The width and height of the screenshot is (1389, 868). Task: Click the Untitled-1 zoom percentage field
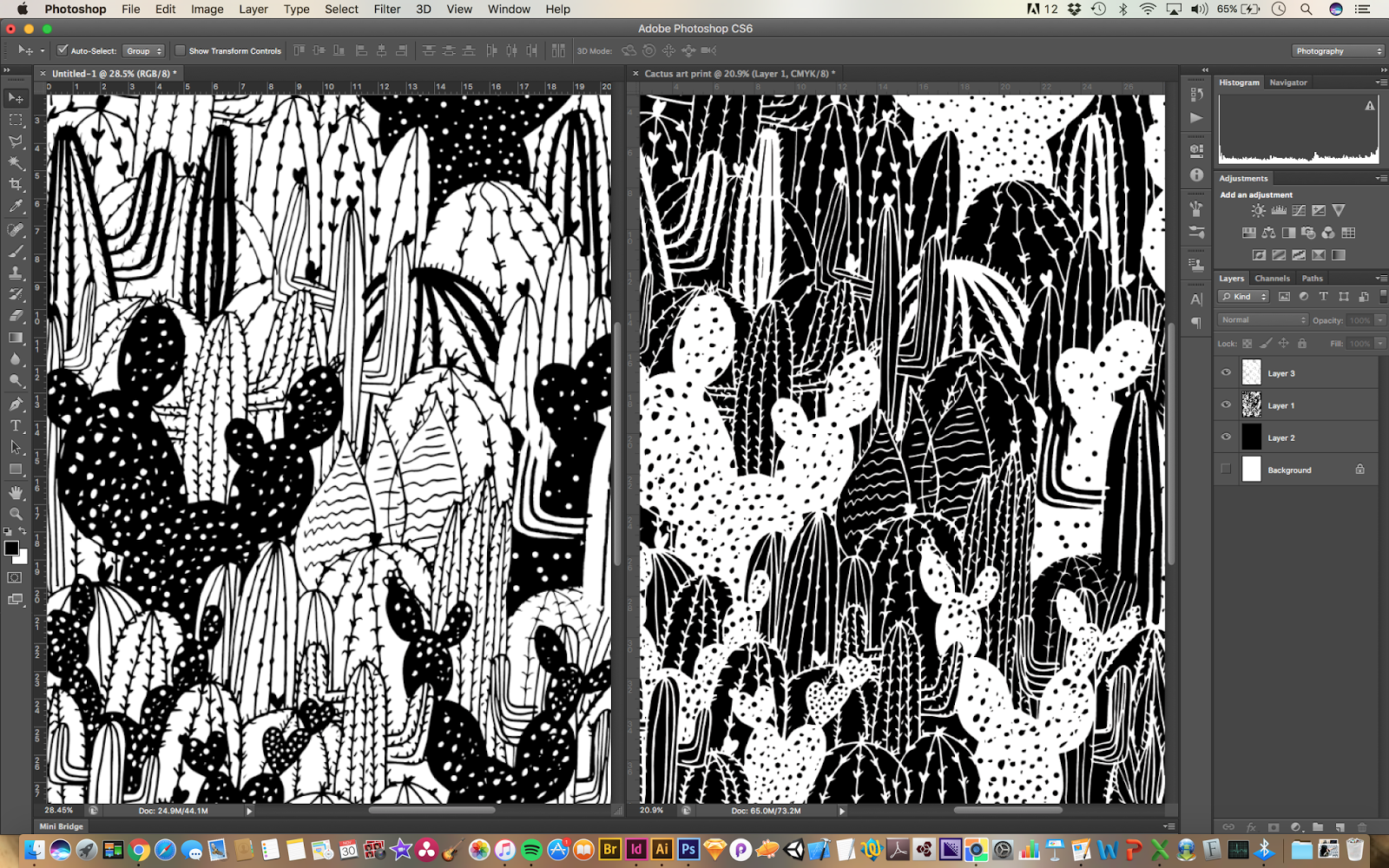pyautogui.click(x=60, y=811)
